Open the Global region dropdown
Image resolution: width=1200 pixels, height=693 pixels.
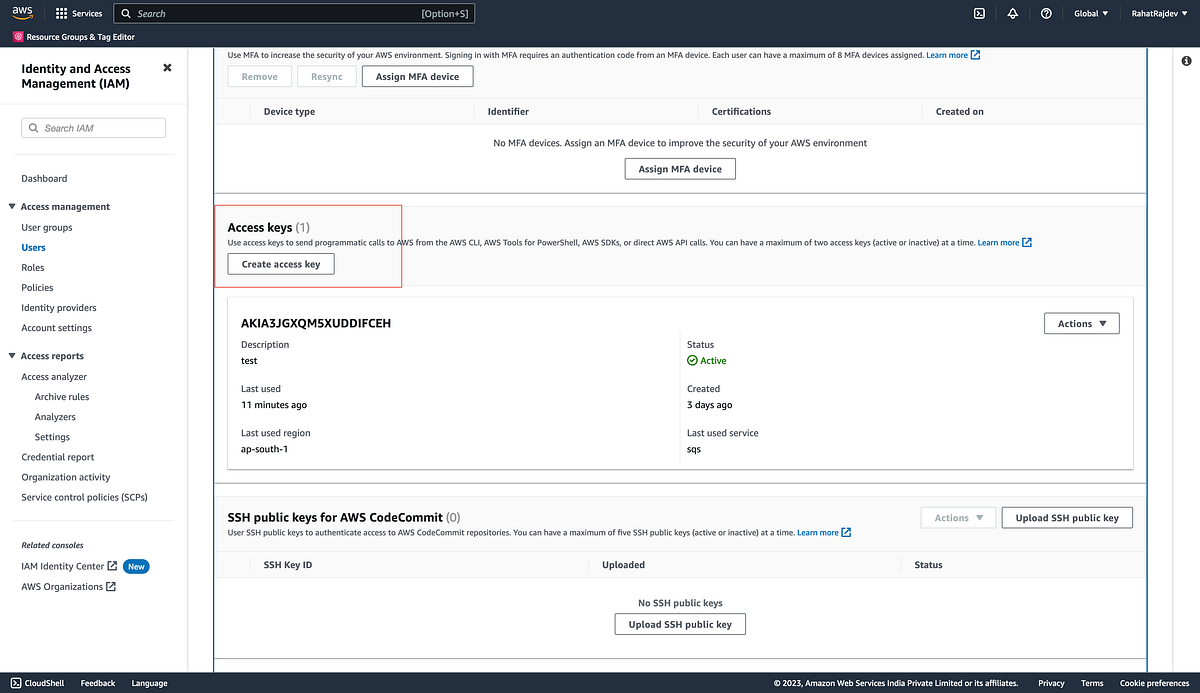pyautogui.click(x=1090, y=13)
